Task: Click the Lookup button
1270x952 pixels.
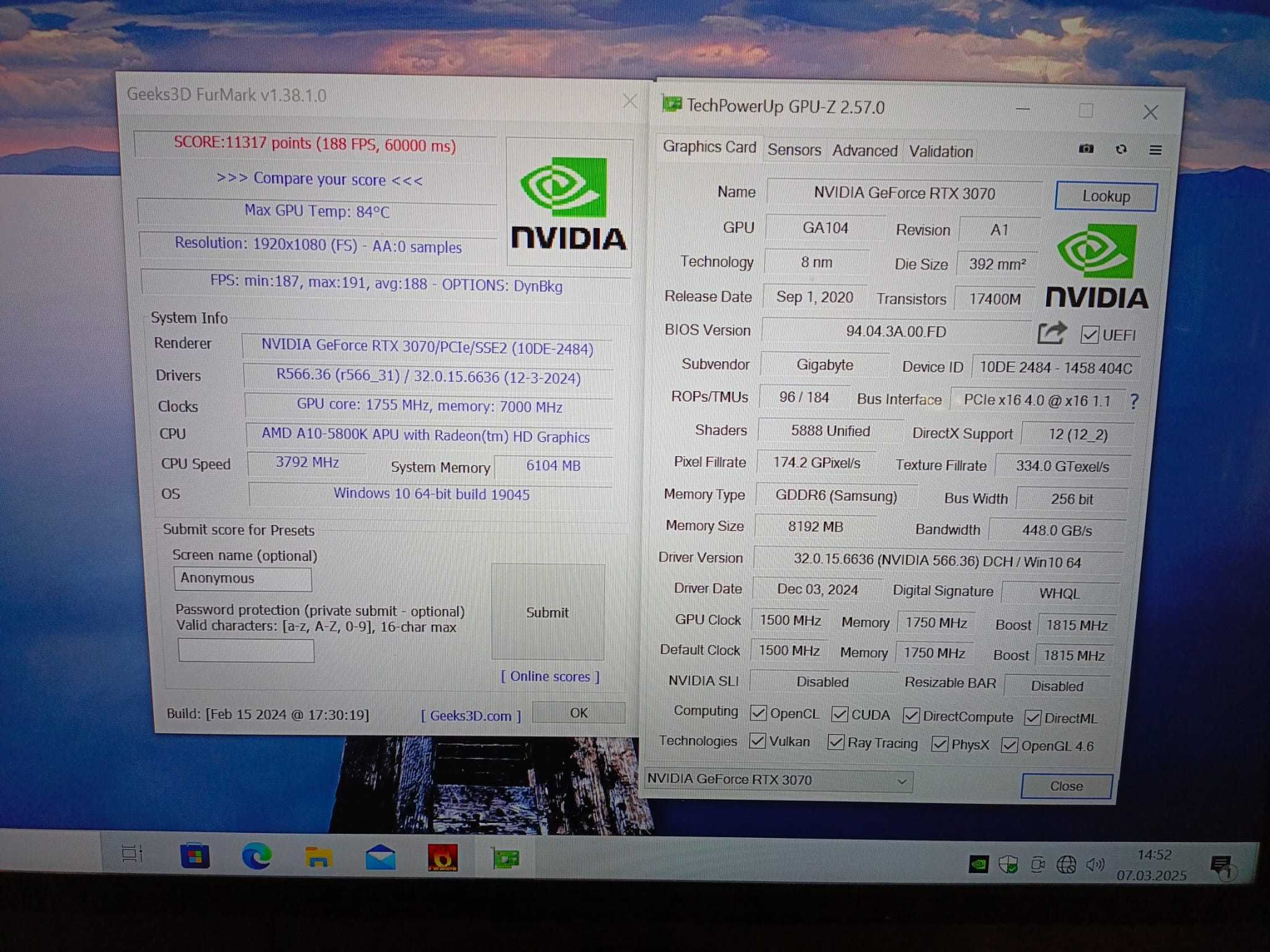Action: 1106,196
